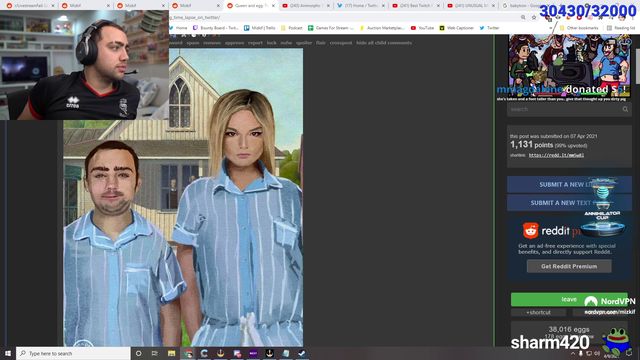Close the r/LivestreamFail tab
This screenshot has height=360, width=640.
point(53,6)
